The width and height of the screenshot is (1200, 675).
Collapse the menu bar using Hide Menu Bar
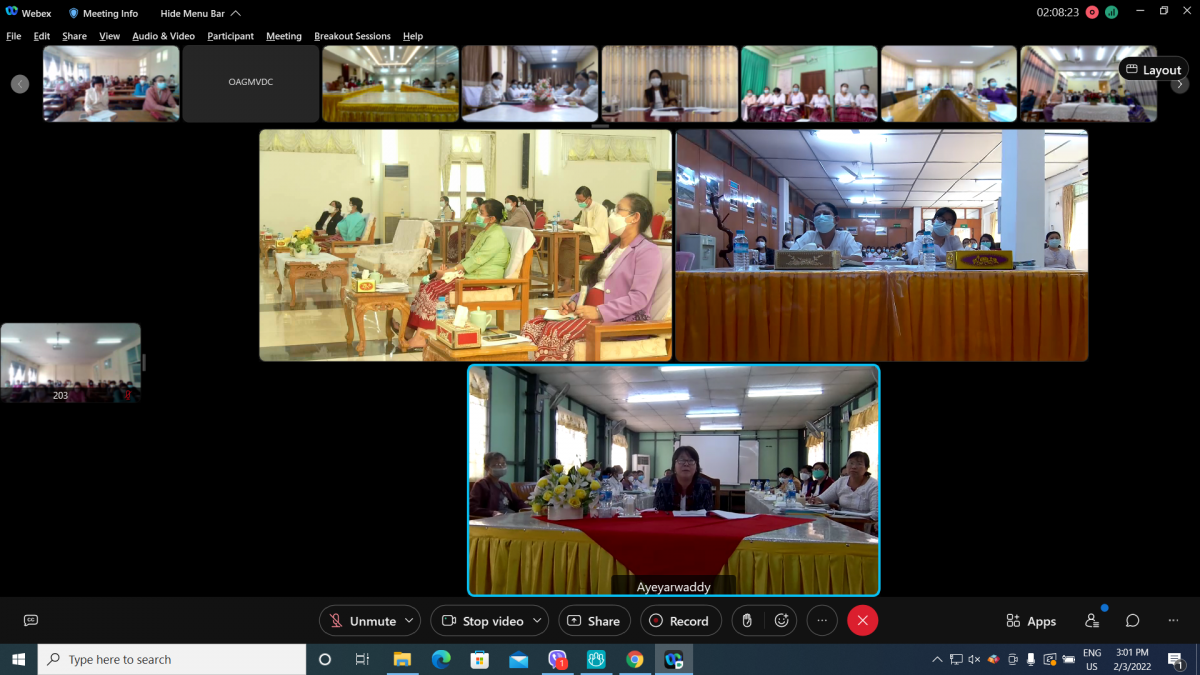[200, 13]
